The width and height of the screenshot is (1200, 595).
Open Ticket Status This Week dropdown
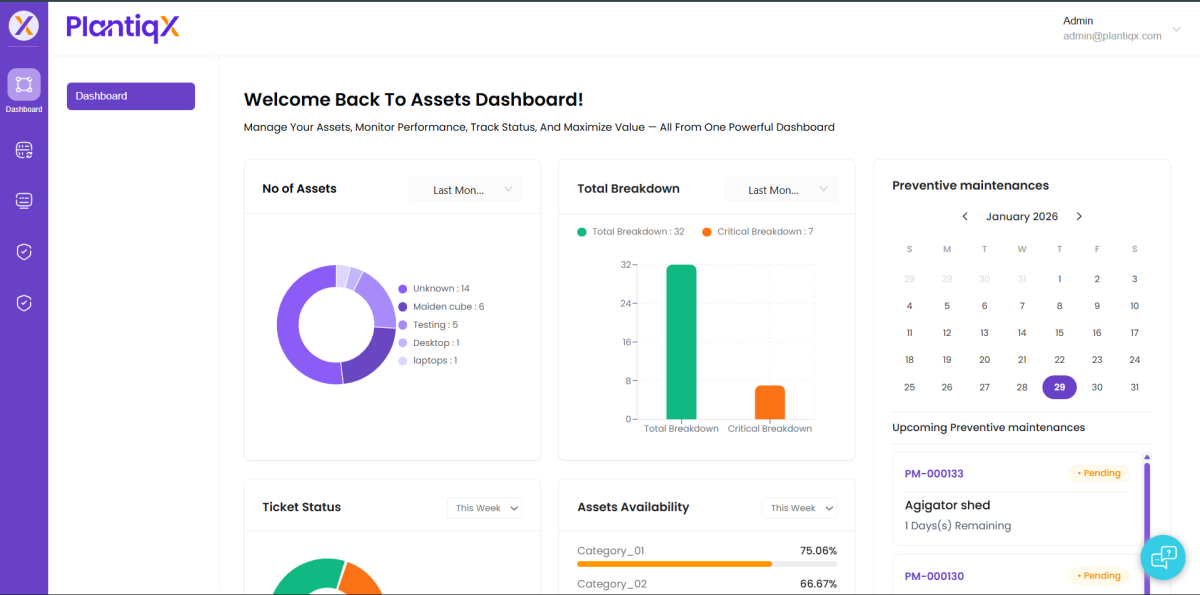click(x=485, y=508)
